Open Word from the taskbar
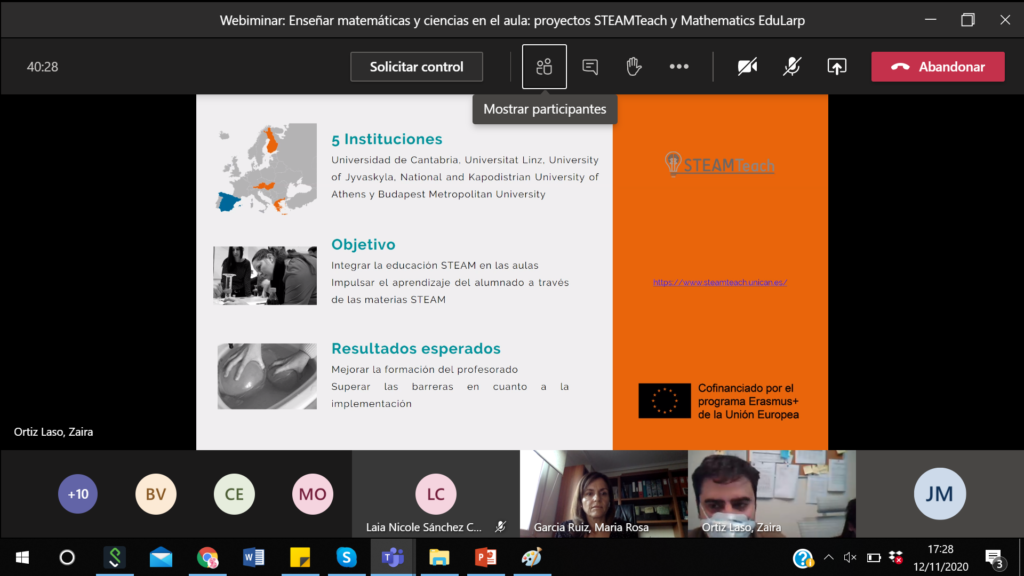Viewport: 1024px width, 576px height. (253, 557)
